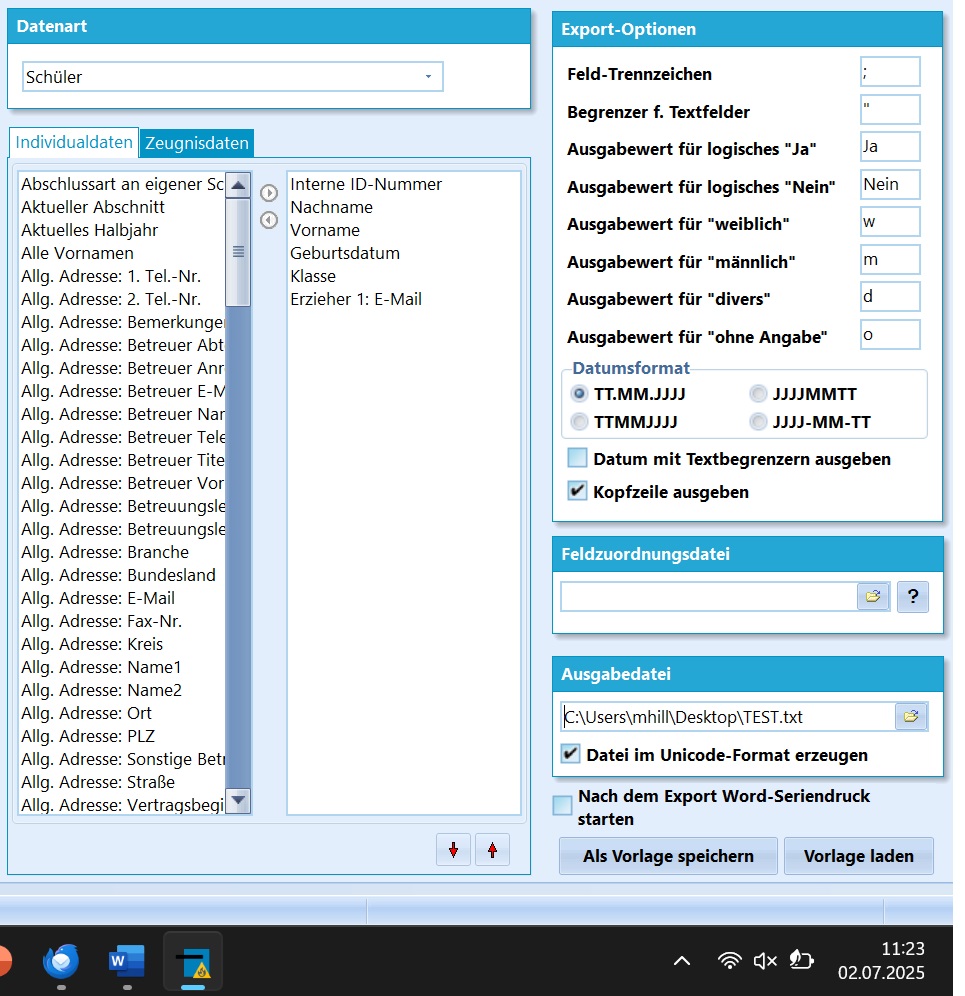This screenshot has width=965, height=996.
Task: Click the Feld-Trennzeichen input field
Action: 889,72
